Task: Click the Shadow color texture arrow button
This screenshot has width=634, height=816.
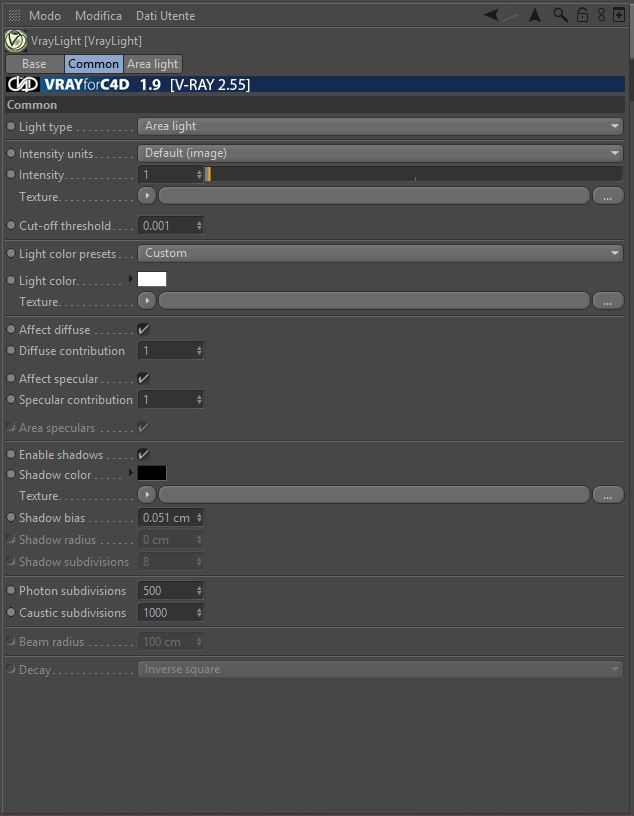Action: pyautogui.click(x=147, y=494)
